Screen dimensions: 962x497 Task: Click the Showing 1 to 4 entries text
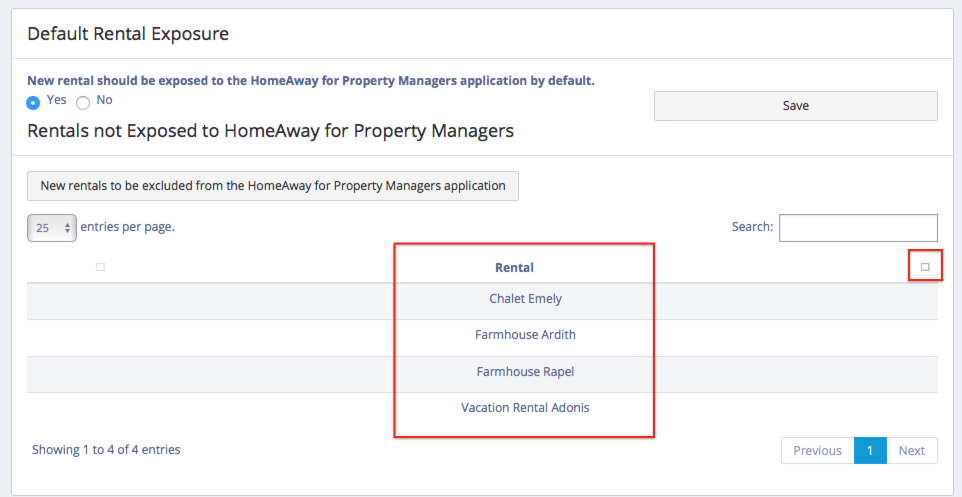point(106,450)
